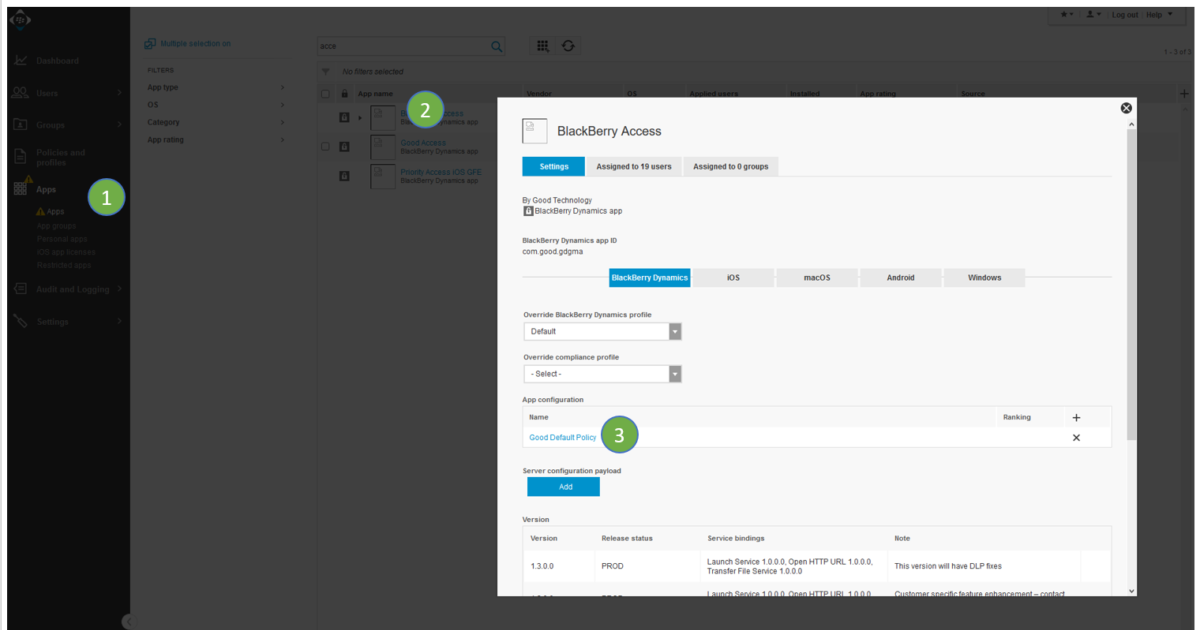Click the Log out link
Viewport: 1200px width, 630px height.
click(1124, 15)
